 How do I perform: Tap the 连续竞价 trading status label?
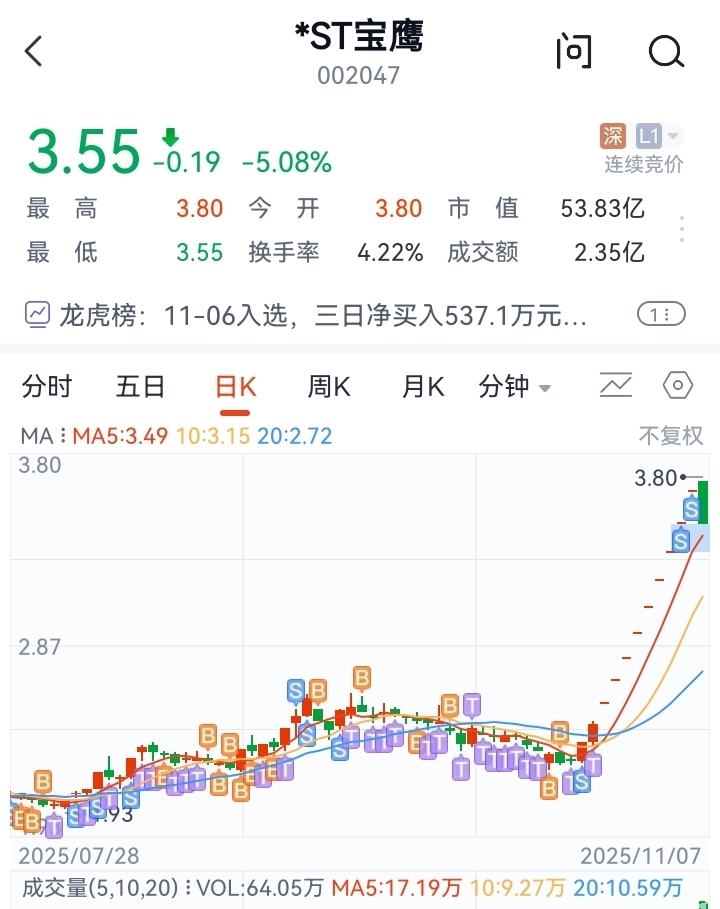[643, 165]
